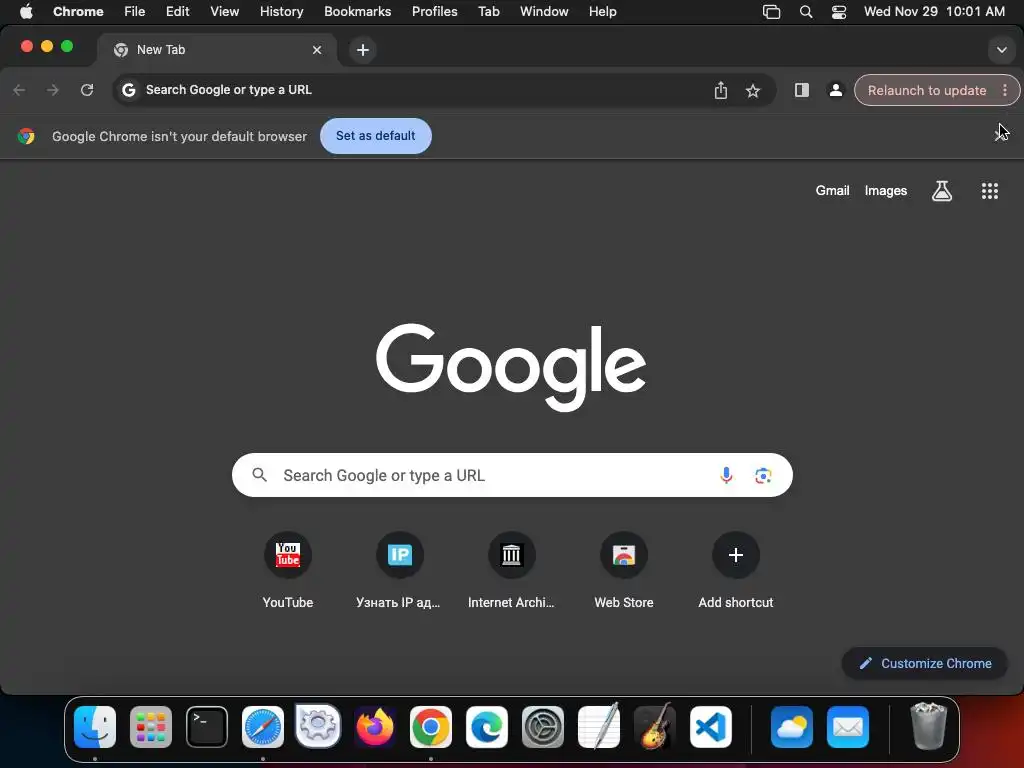Open the History menu
The width and height of the screenshot is (1024, 768).
pos(281,11)
